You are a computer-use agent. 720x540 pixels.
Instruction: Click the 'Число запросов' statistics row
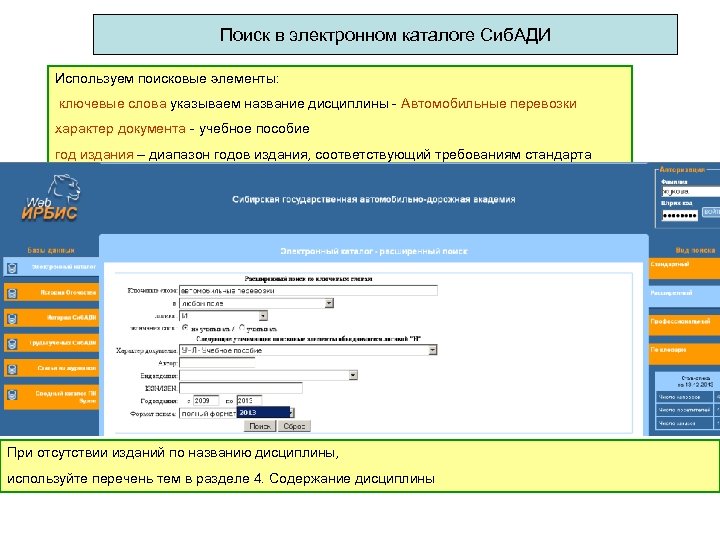point(687,397)
